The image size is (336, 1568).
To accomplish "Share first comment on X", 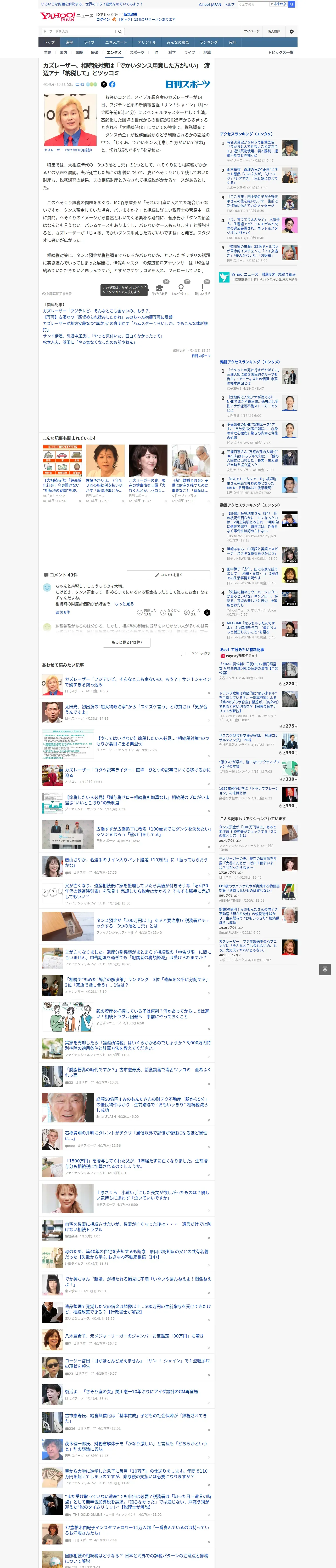I will coord(207,612).
